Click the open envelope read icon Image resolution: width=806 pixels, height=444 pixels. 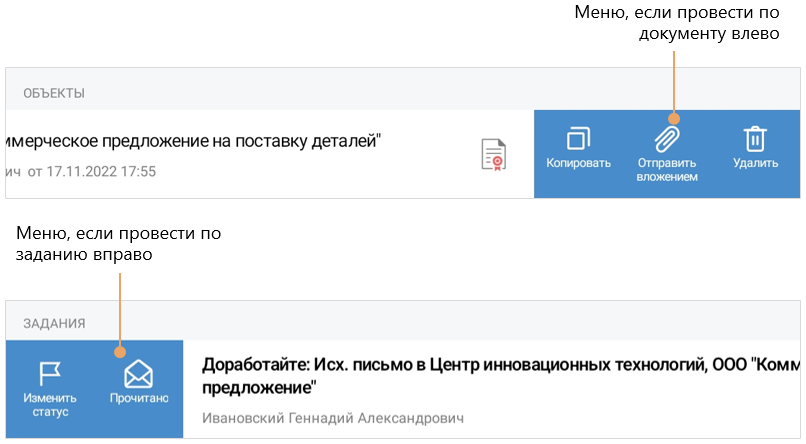pyautogui.click(x=138, y=375)
